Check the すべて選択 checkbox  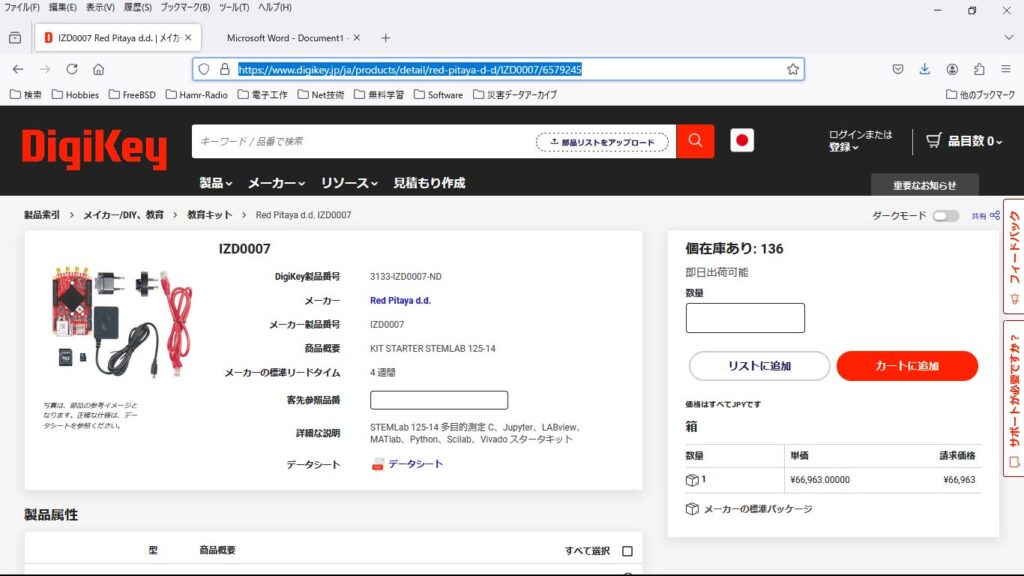(628, 551)
